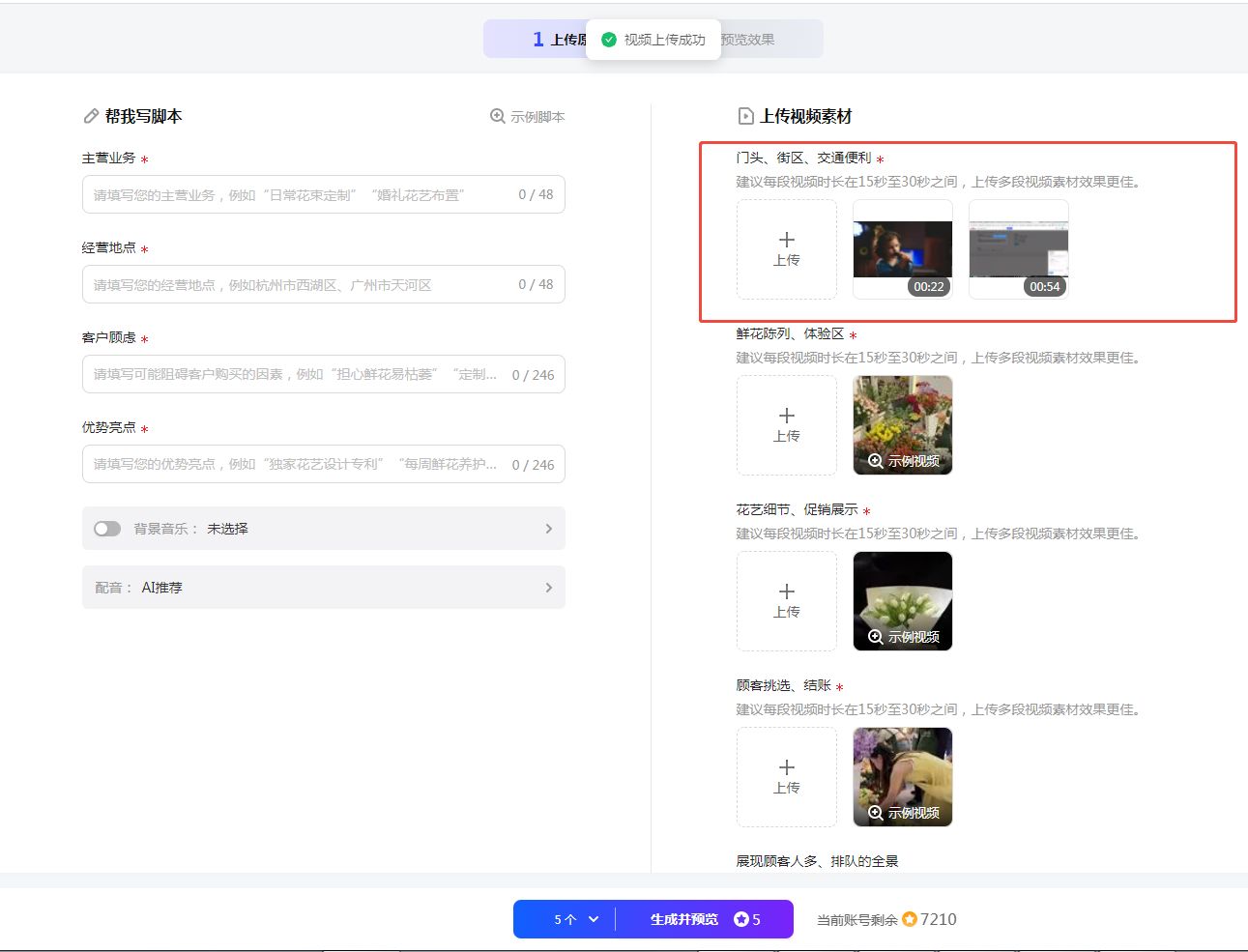Viewport: 1248px width, 952px height.
Task: View the 花艺细节 example video
Action: click(x=903, y=601)
